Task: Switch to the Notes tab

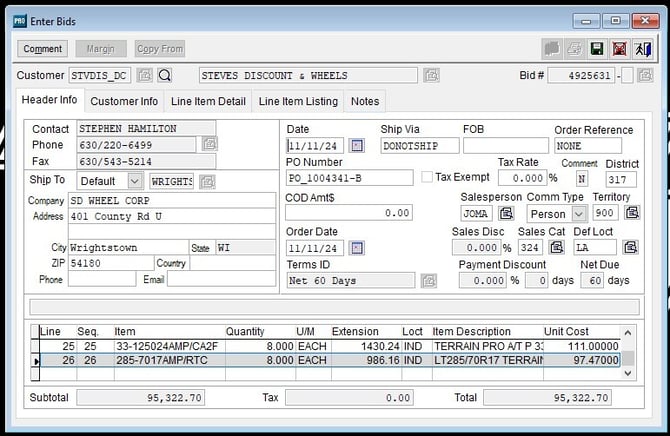Action: point(365,101)
